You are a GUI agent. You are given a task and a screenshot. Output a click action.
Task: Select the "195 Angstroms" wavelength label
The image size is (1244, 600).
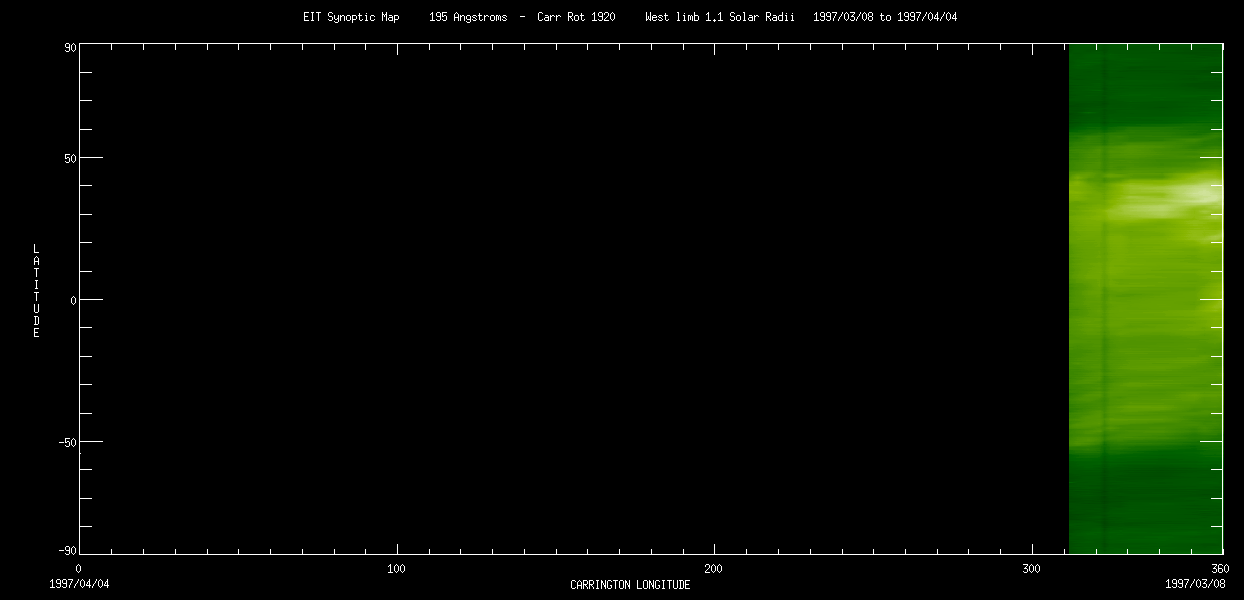(x=467, y=17)
